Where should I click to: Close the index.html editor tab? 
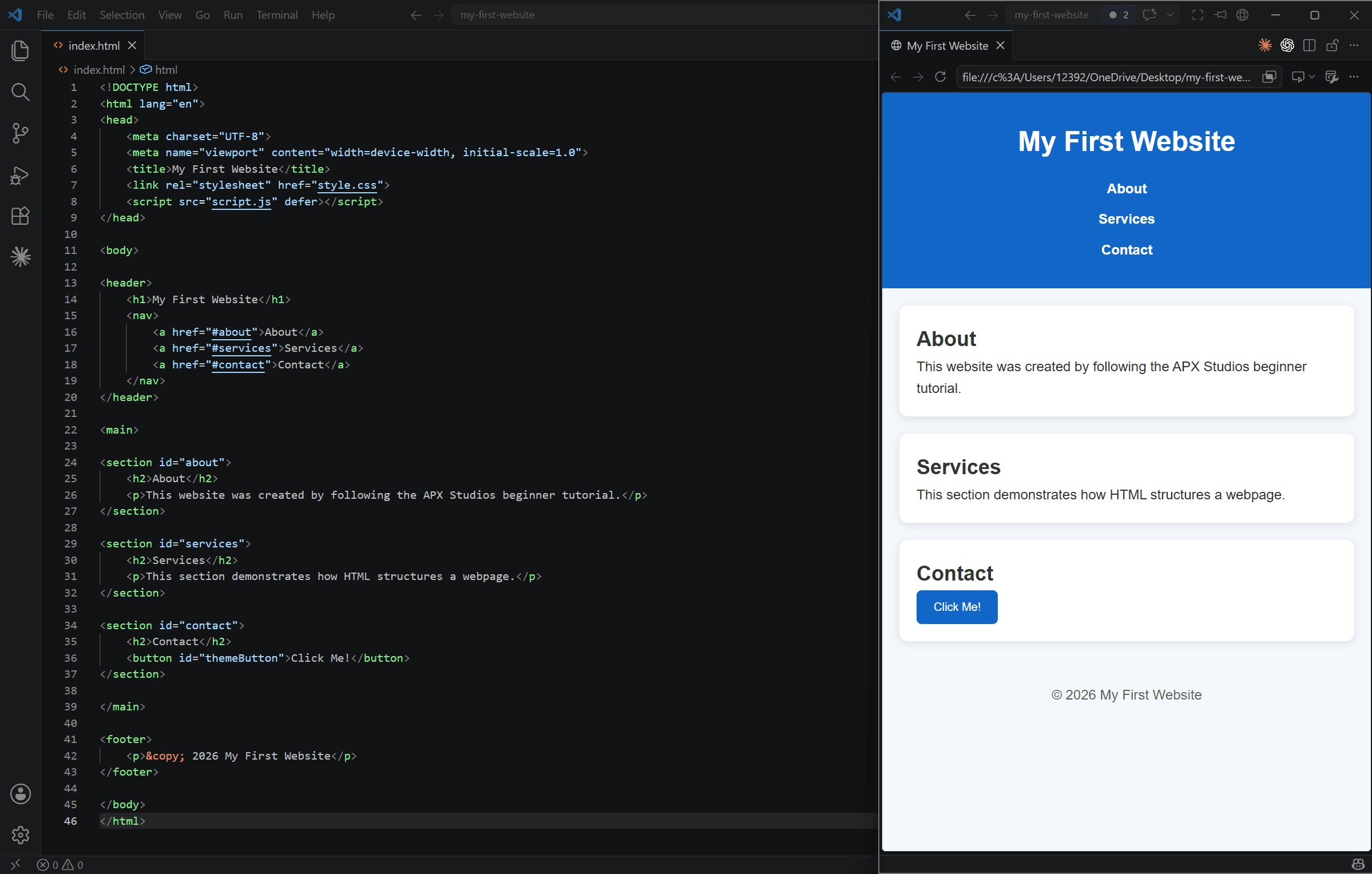[132, 45]
